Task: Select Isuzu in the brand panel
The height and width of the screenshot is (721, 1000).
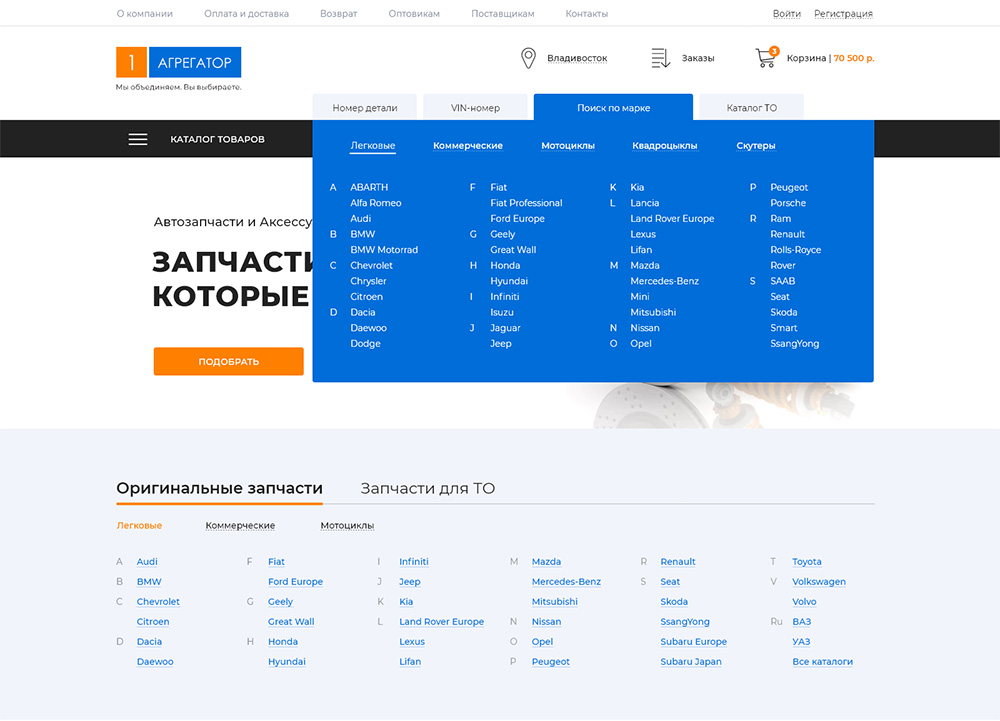Action: pyautogui.click(x=502, y=312)
